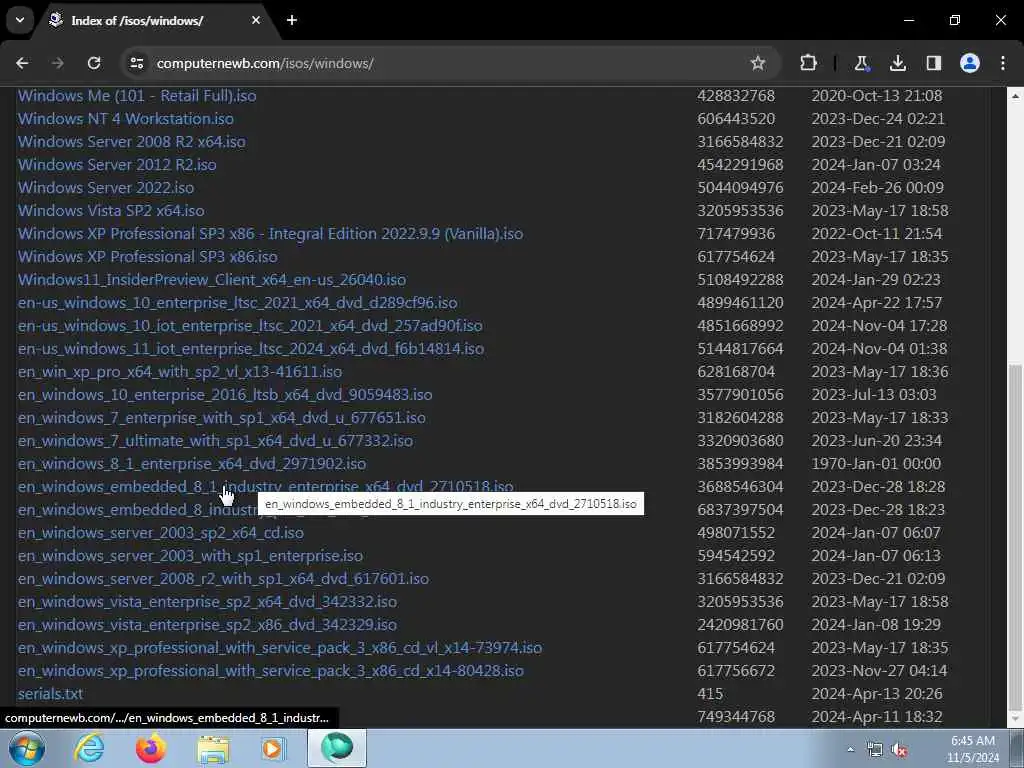Open xp_professional x86_cd_vl_x14-73974 link
The image size is (1024, 768).
[x=280, y=647]
